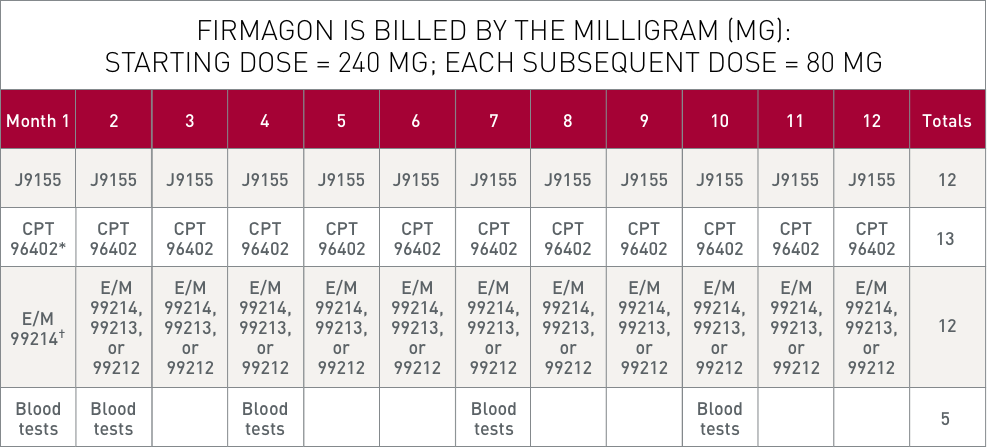Click the month 7 column header
This screenshot has height=447, width=987.
[x=493, y=121]
